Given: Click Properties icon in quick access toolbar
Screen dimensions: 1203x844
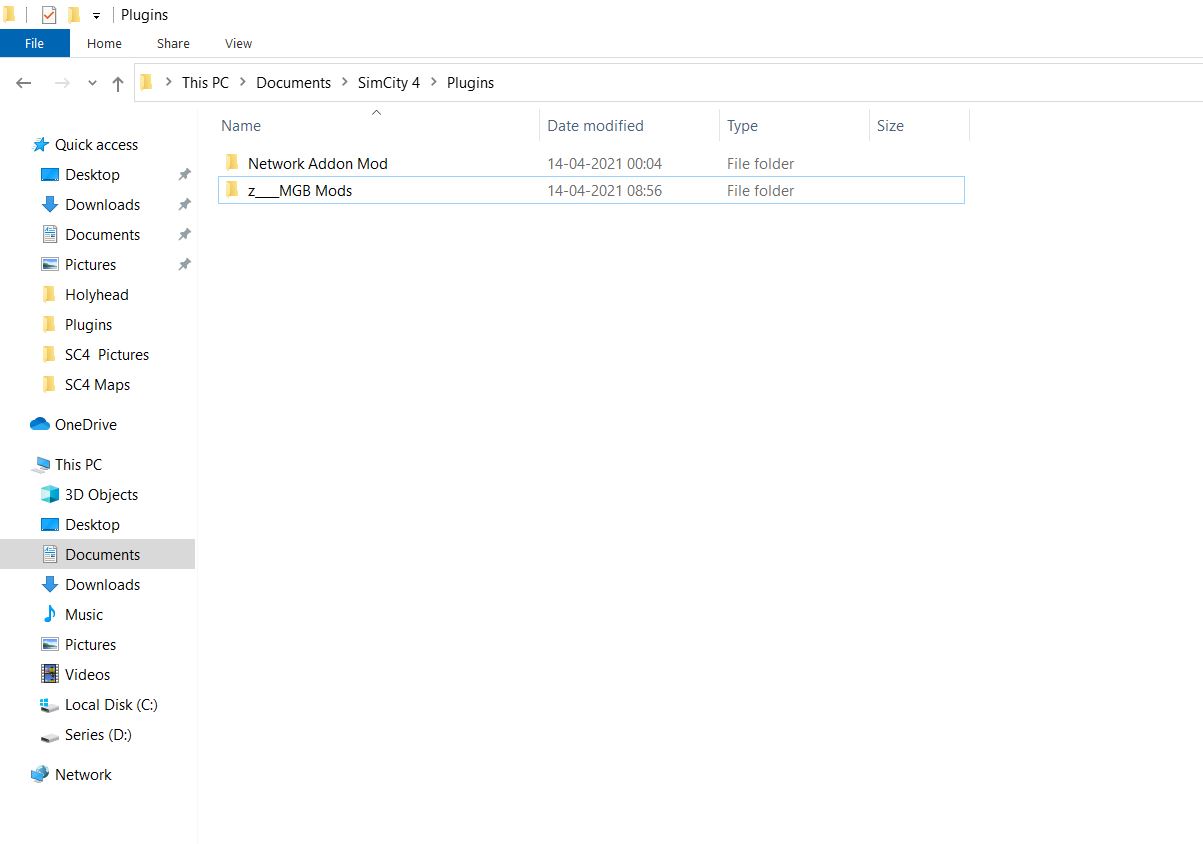Looking at the screenshot, I should click(x=49, y=15).
